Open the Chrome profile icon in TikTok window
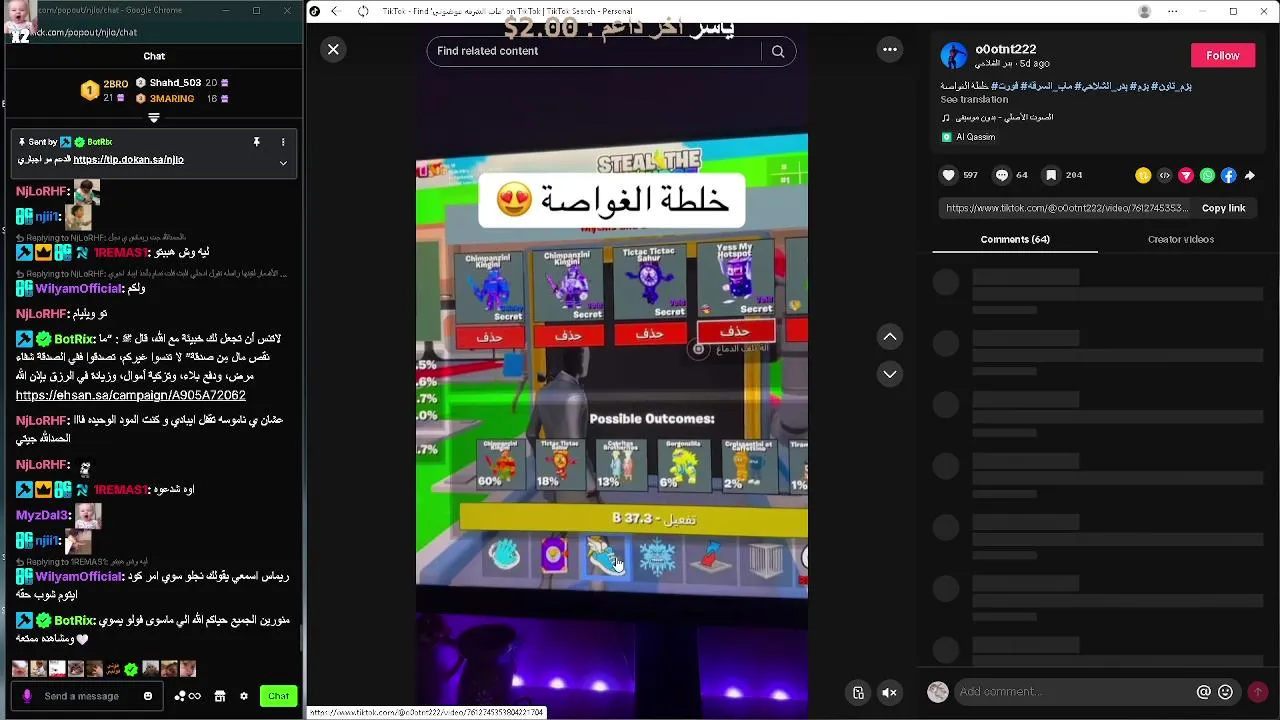 coord(1145,11)
